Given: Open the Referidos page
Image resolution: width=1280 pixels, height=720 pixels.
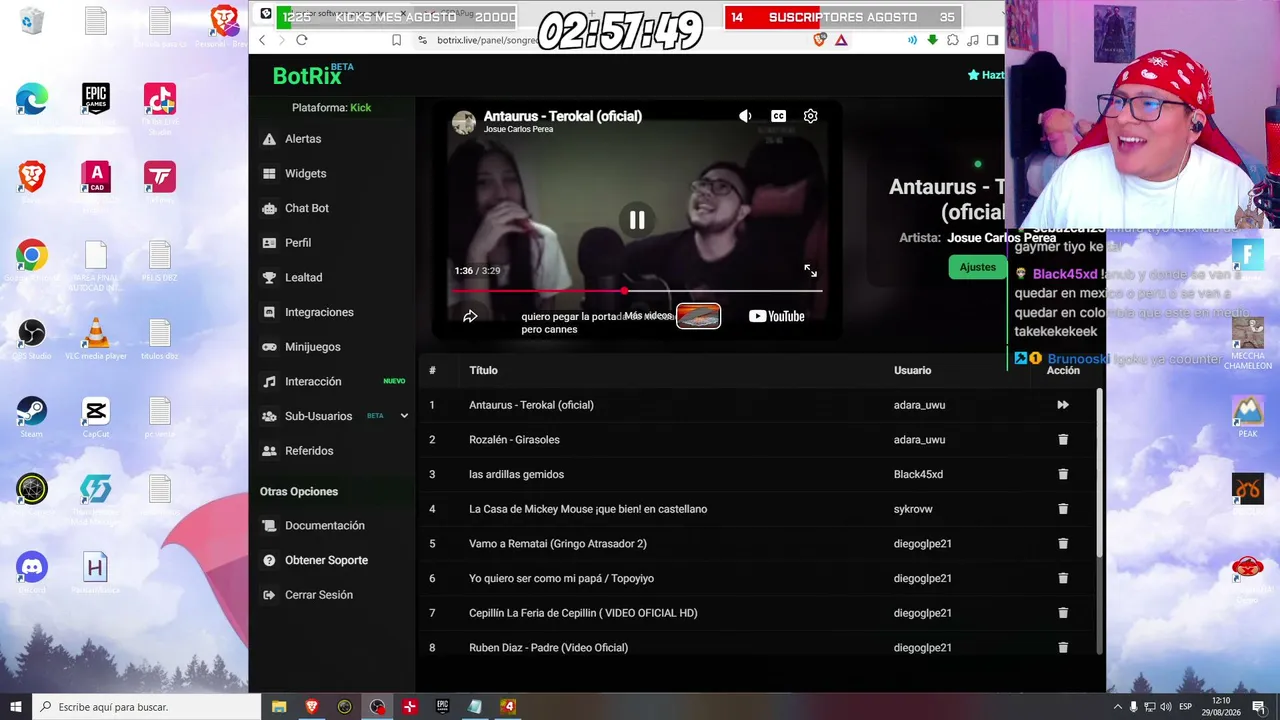Looking at the screenshot, I should pyautogui.click(x=309, y=451).
